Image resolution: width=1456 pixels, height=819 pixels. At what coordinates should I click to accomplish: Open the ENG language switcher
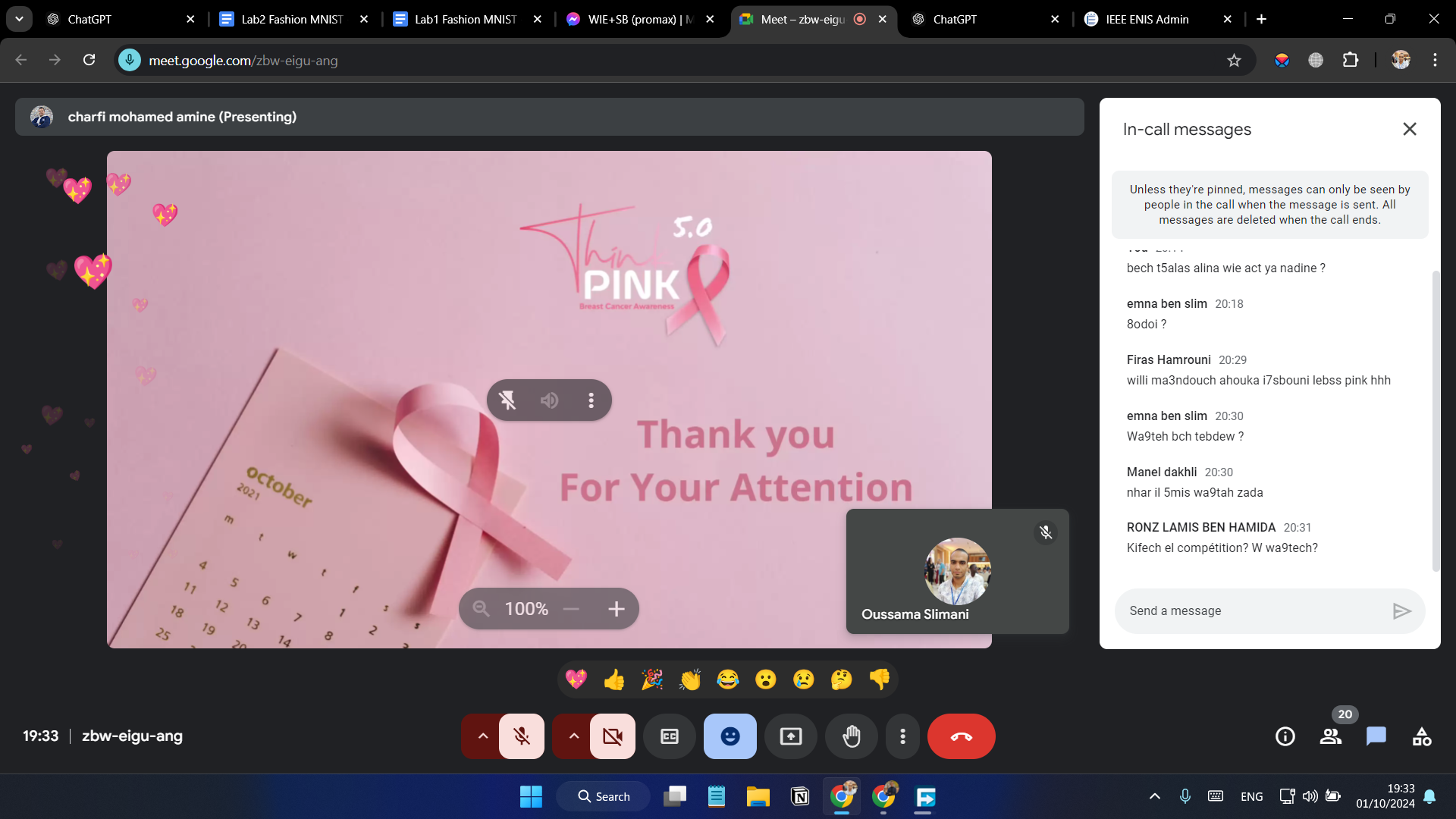[1252, 796]
